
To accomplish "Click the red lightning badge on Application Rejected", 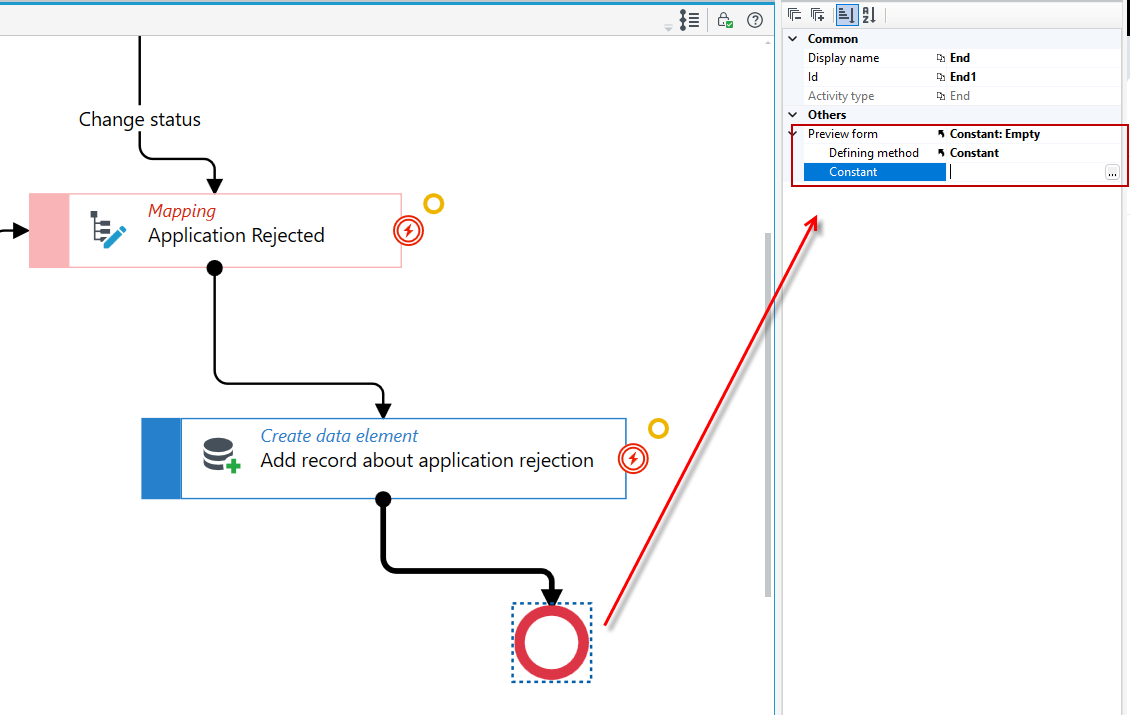I will click(x=409, y=231).
